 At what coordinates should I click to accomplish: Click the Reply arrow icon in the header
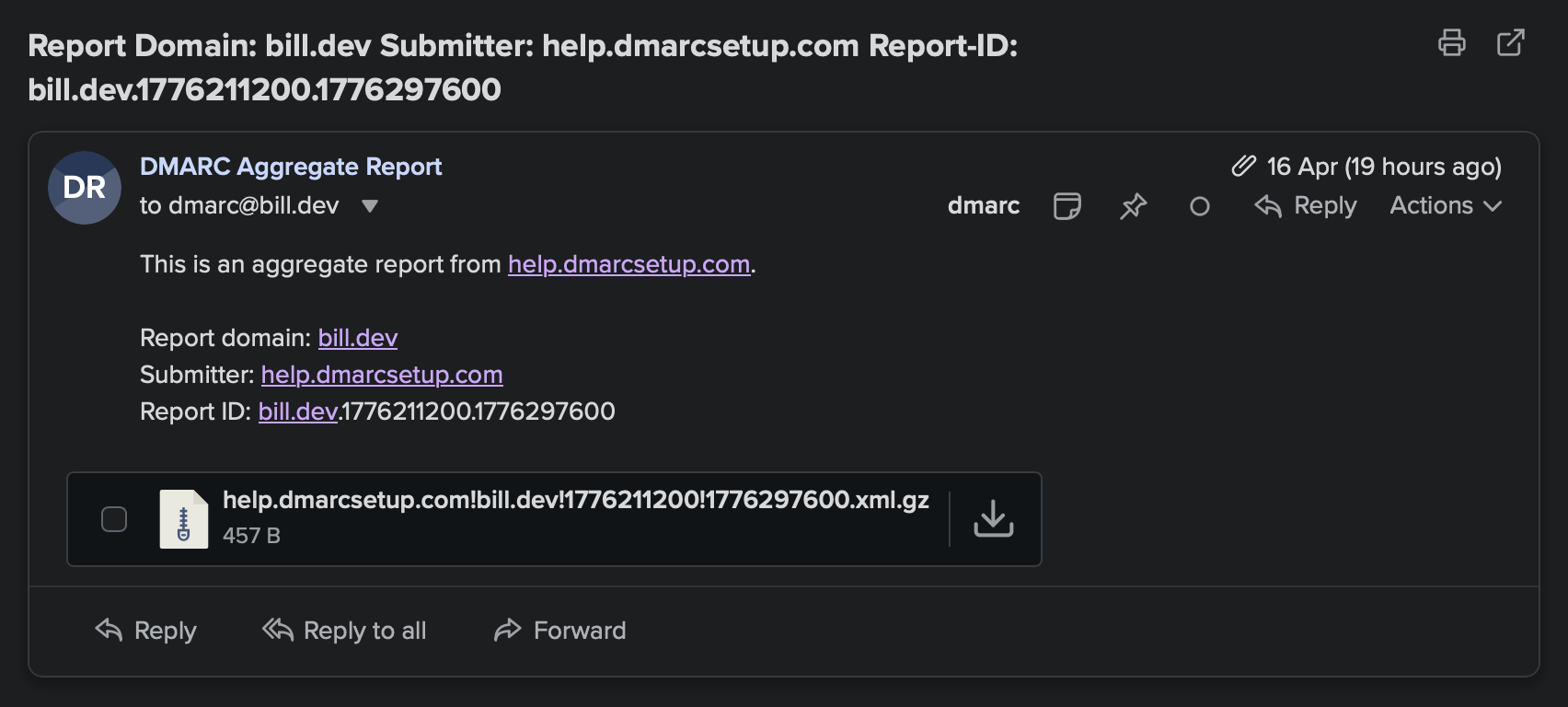(x=1268, y=206)
